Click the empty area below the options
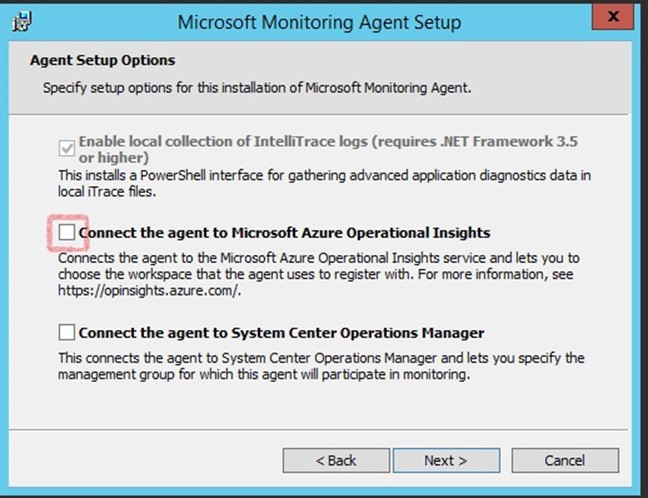Image resolution: width=648 pixels, height=498 pixels. pyautogui.click(x=318, y=407)
